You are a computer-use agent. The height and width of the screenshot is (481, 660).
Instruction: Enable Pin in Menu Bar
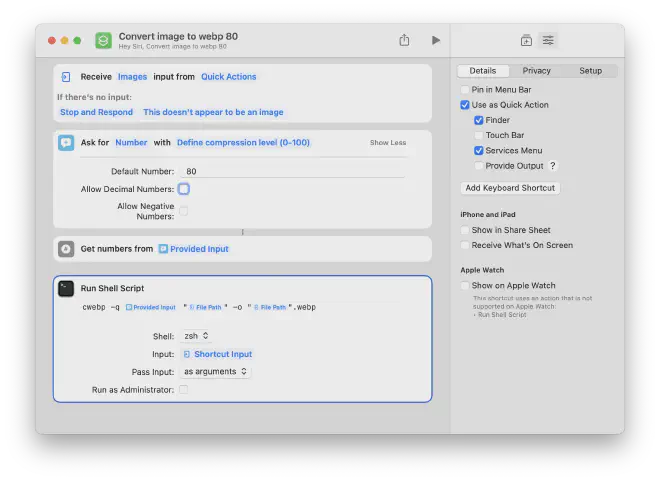[x=465, y=90]
